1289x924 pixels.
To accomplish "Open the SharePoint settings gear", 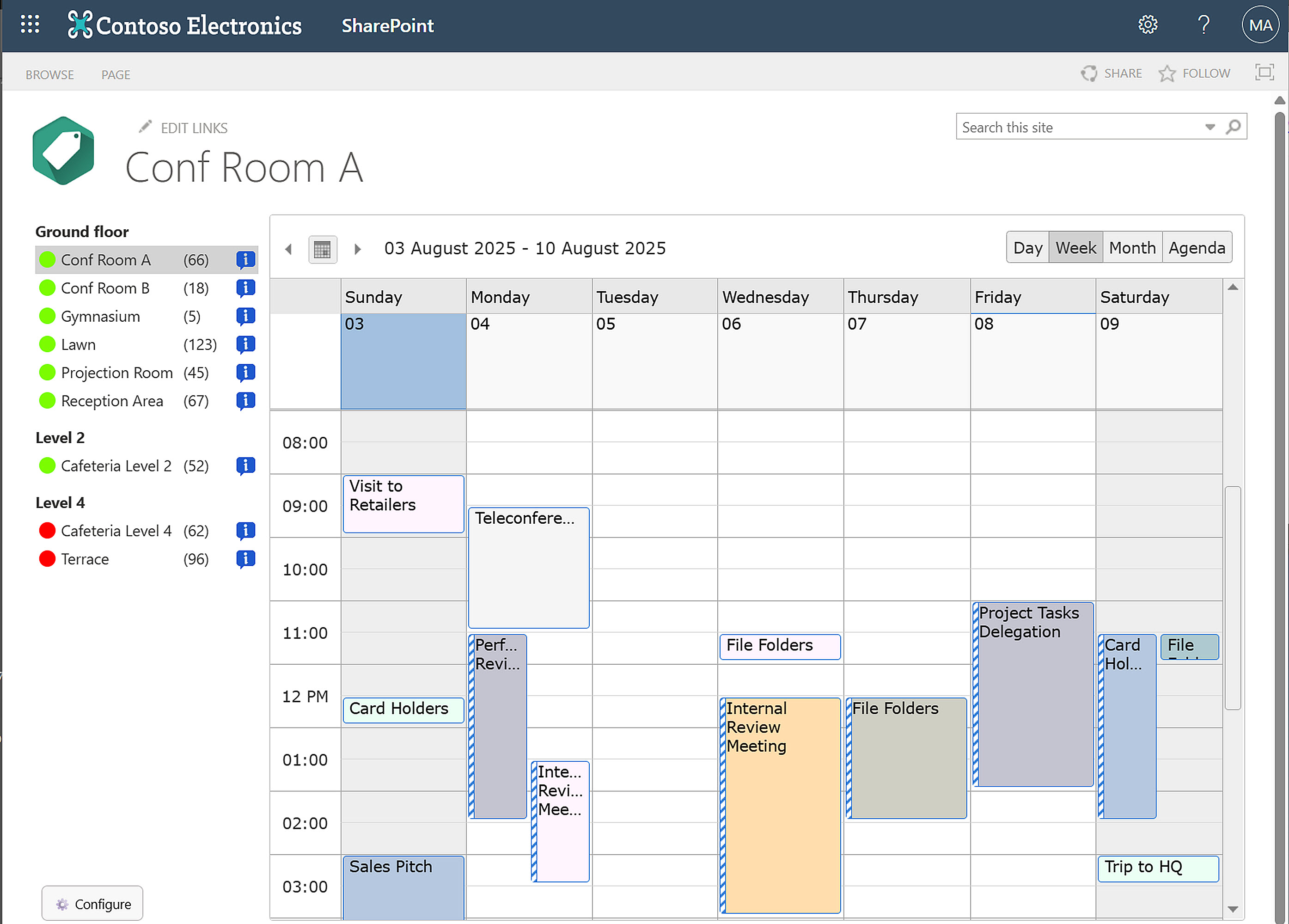I will pyautogui.click(x=1148, y=25).
